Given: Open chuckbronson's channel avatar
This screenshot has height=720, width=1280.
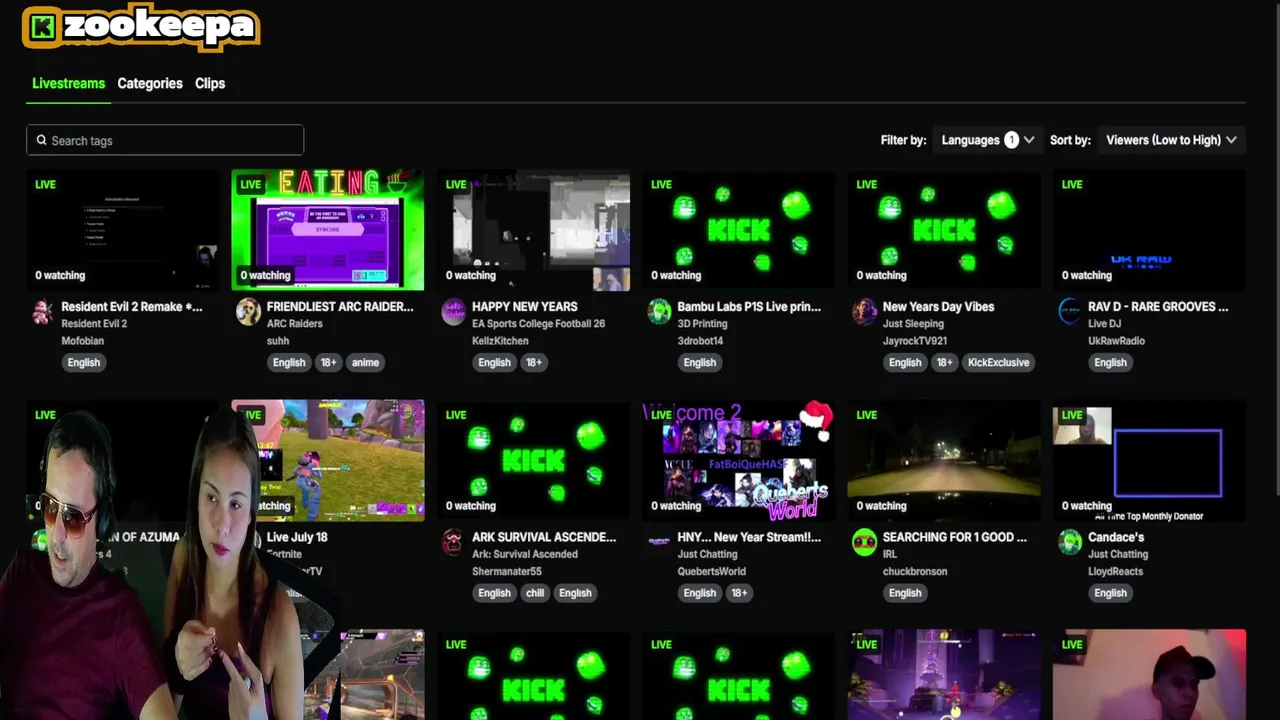Looking at the screenshot, I should click(864, 542).
